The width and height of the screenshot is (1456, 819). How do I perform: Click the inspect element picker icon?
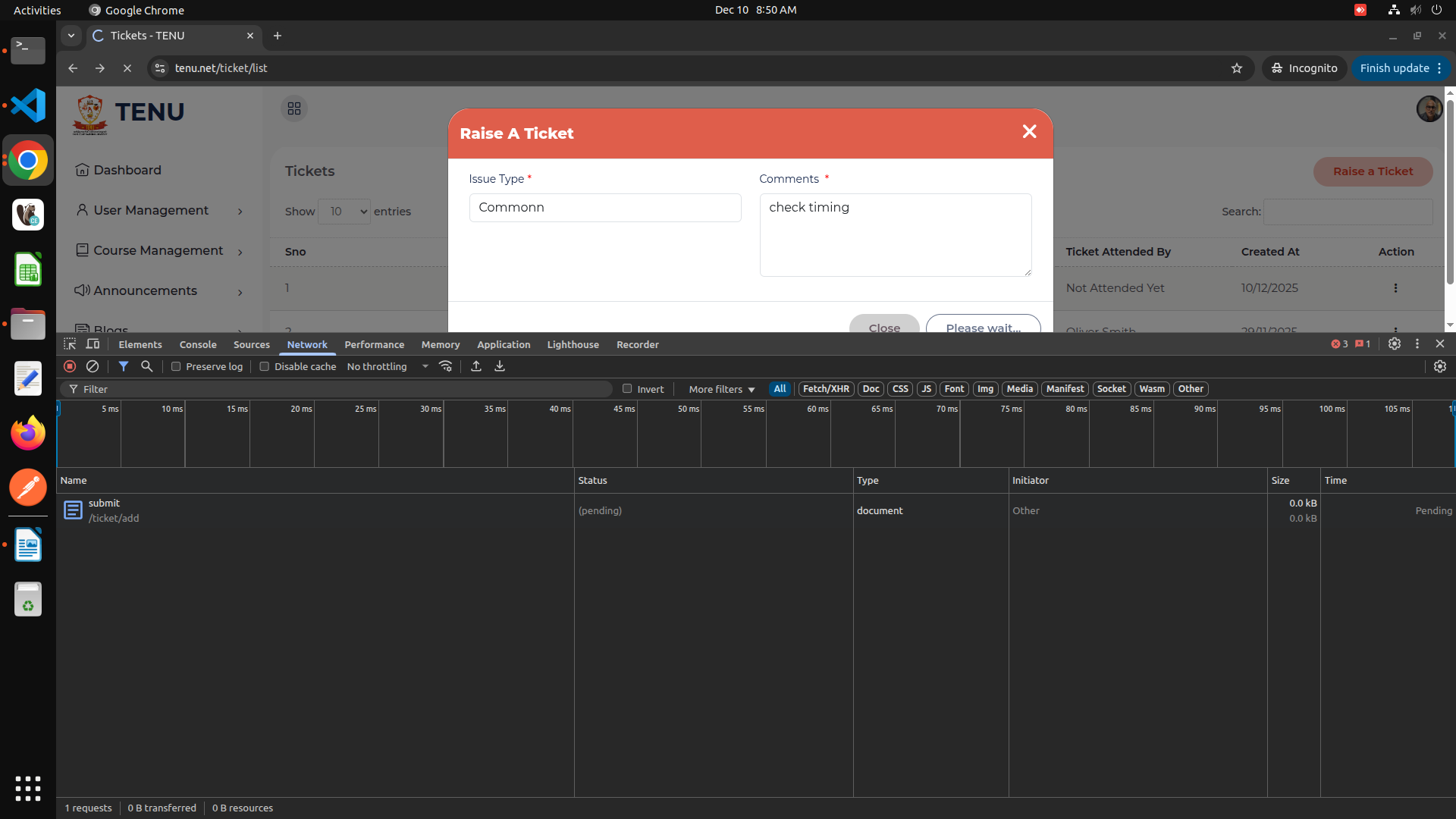tap(70, 344)
